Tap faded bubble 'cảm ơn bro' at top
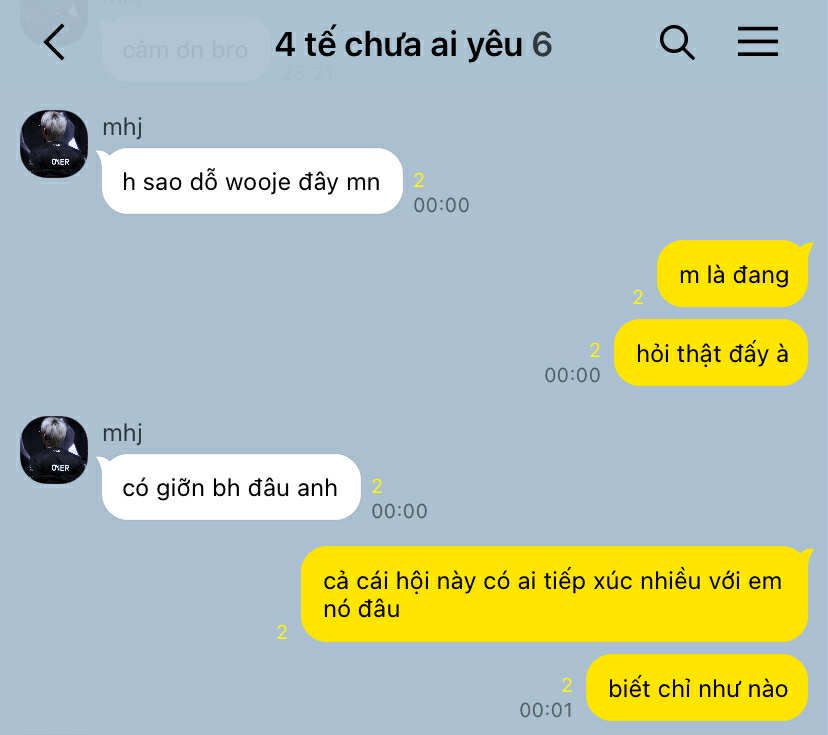The width and height of the screenshot is (828, 735). [x=185, y=50]
